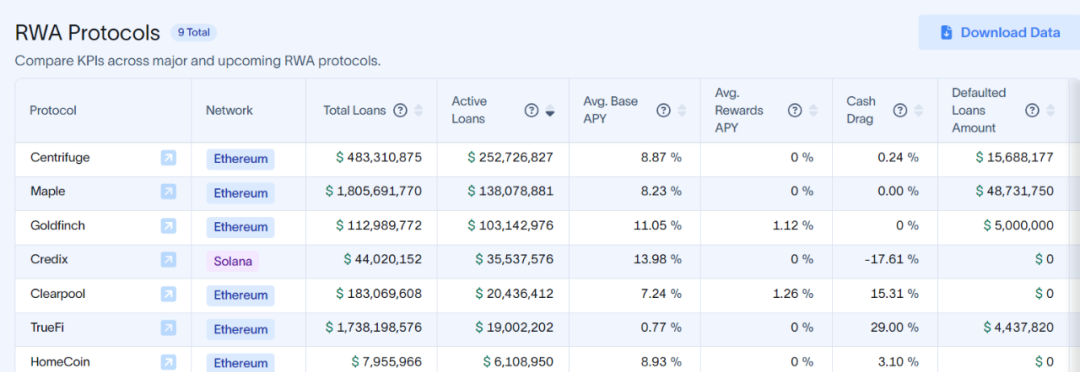
Task: Select Ethereum tag in HomeCoin row
Action: (240, 362)
